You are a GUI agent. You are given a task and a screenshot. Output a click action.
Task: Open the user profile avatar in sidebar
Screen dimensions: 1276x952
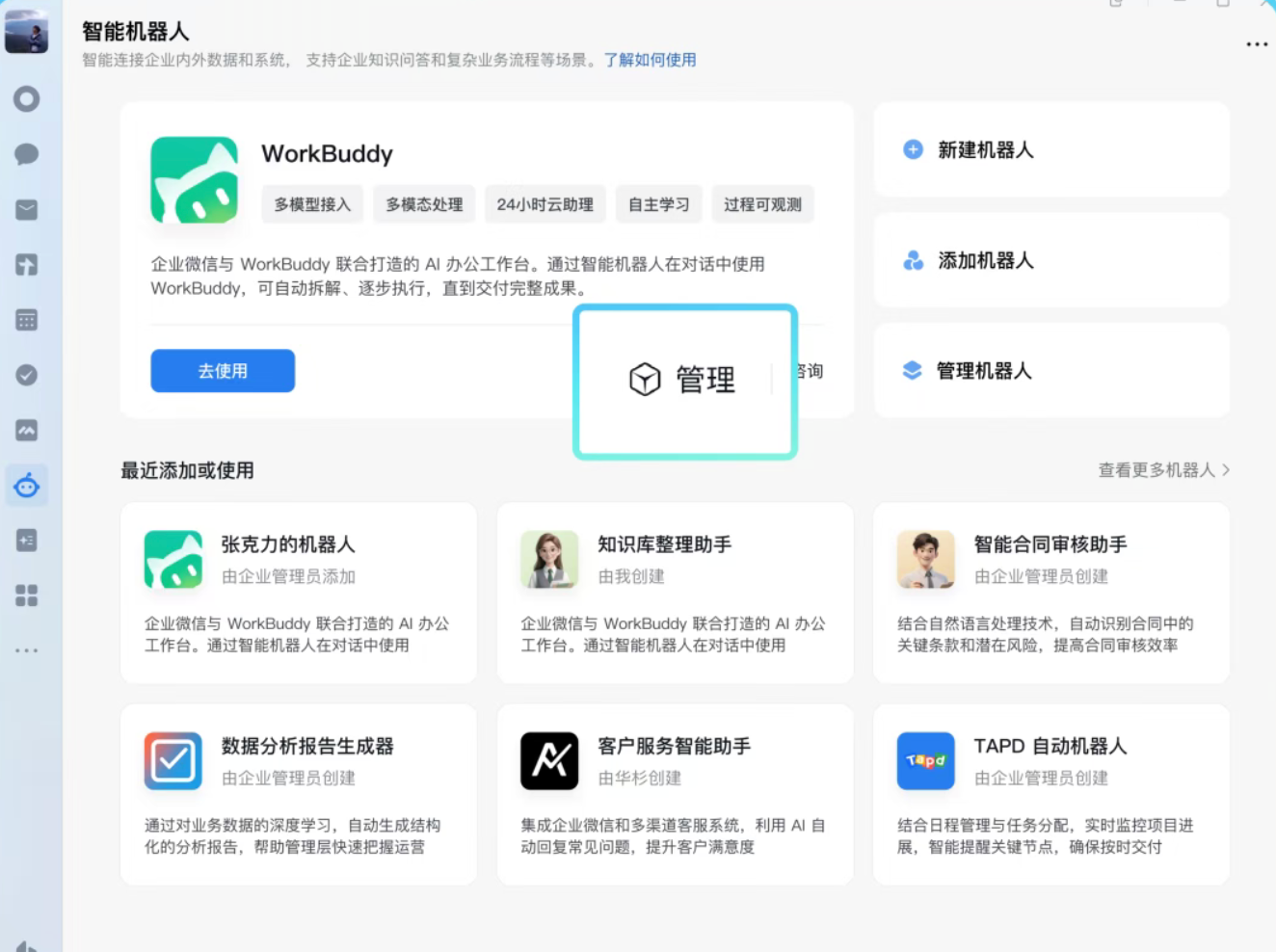coord(26,31)
